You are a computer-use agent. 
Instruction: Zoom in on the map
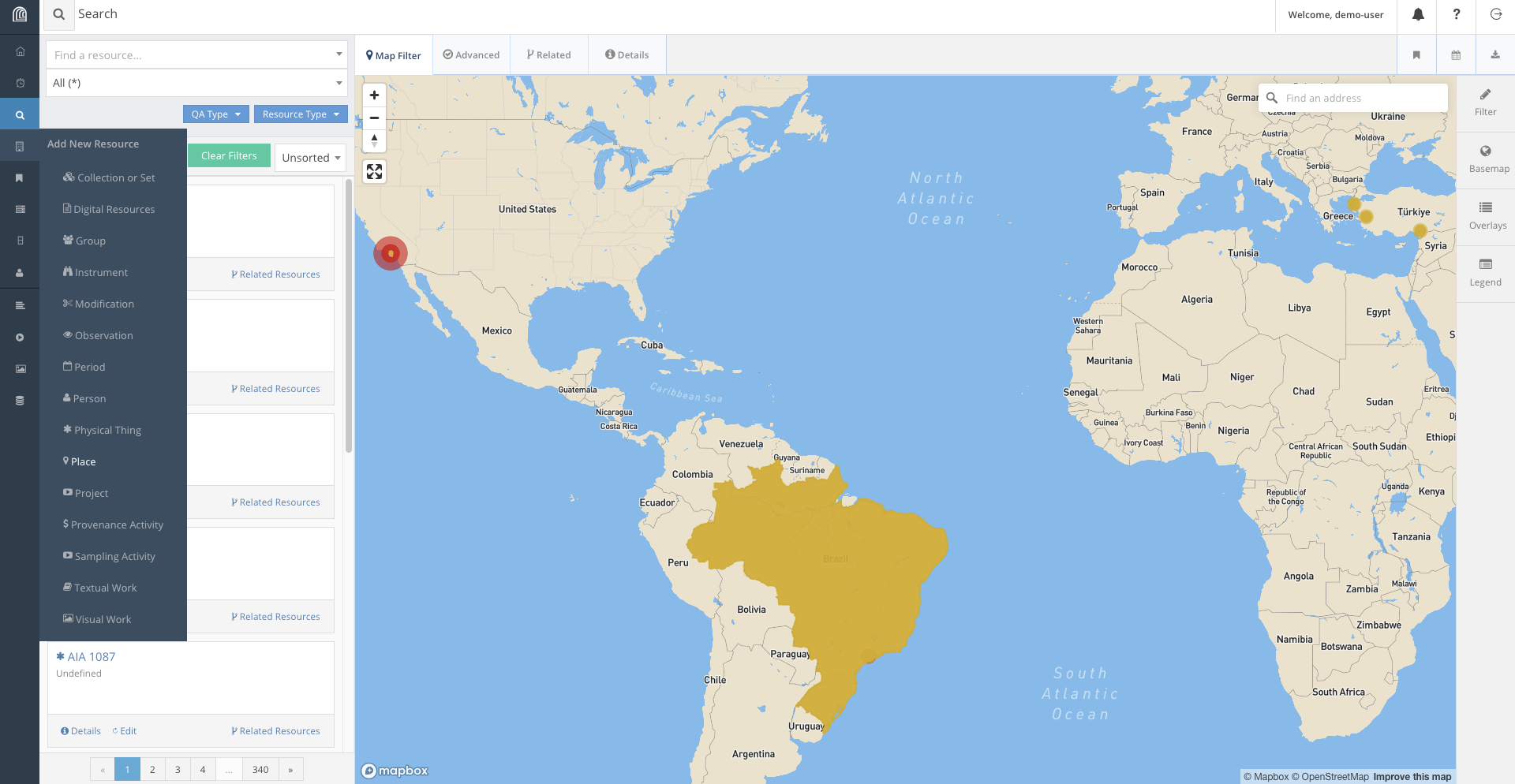pyautogui.click(x=374, y=95)
